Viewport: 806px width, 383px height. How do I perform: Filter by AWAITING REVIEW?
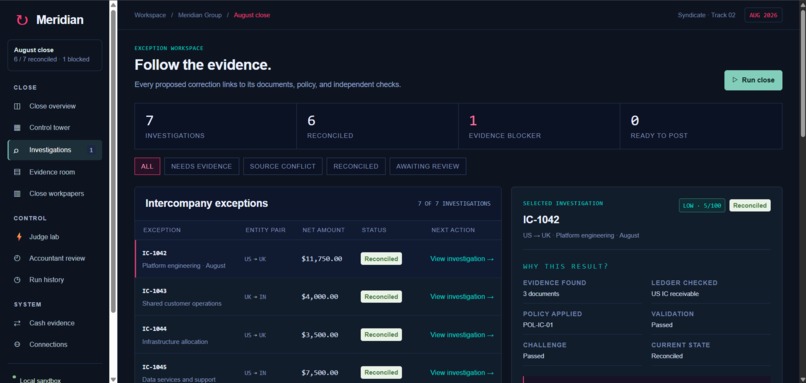(x=428, y=167)
